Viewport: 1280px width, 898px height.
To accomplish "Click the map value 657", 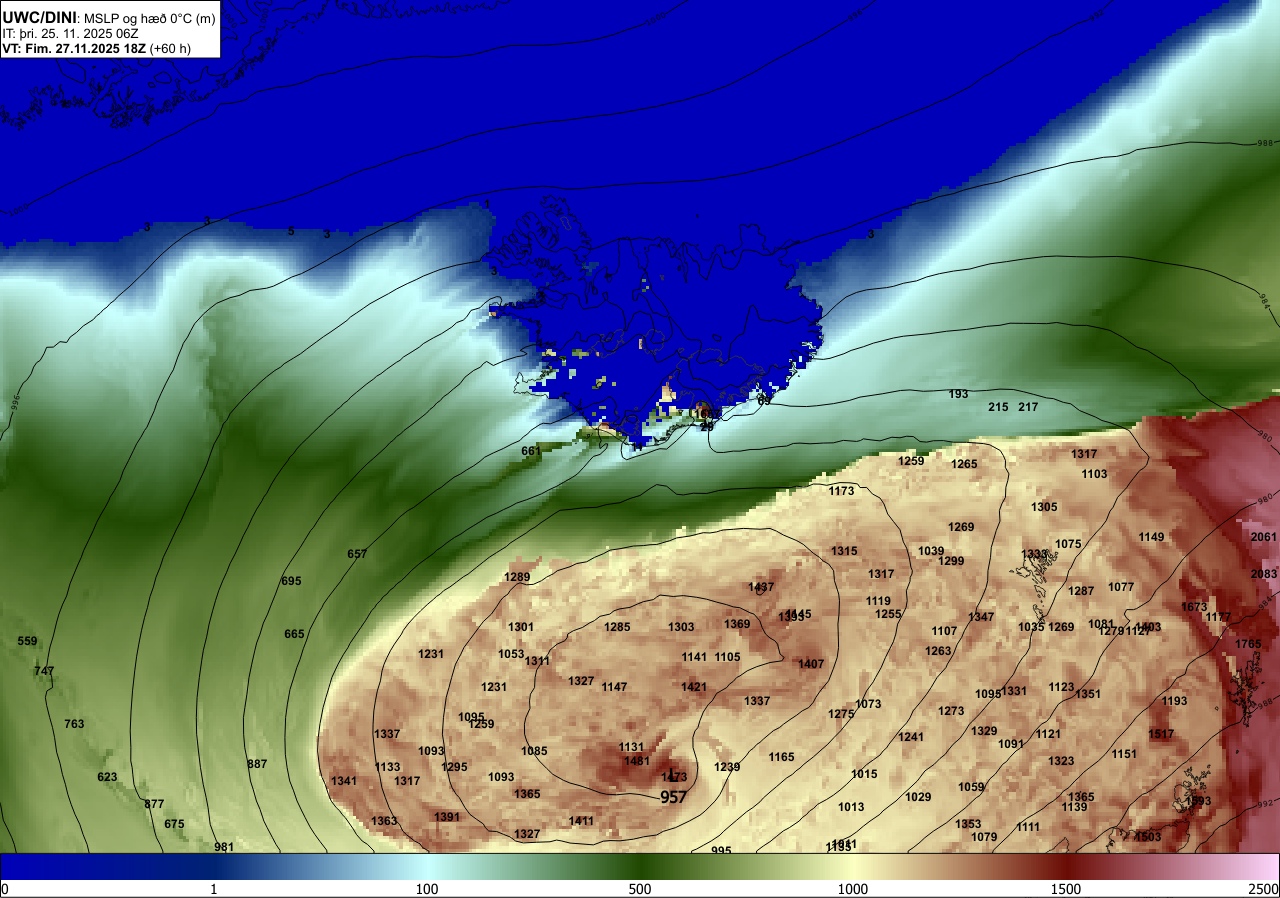I will (x=357, y=554).
